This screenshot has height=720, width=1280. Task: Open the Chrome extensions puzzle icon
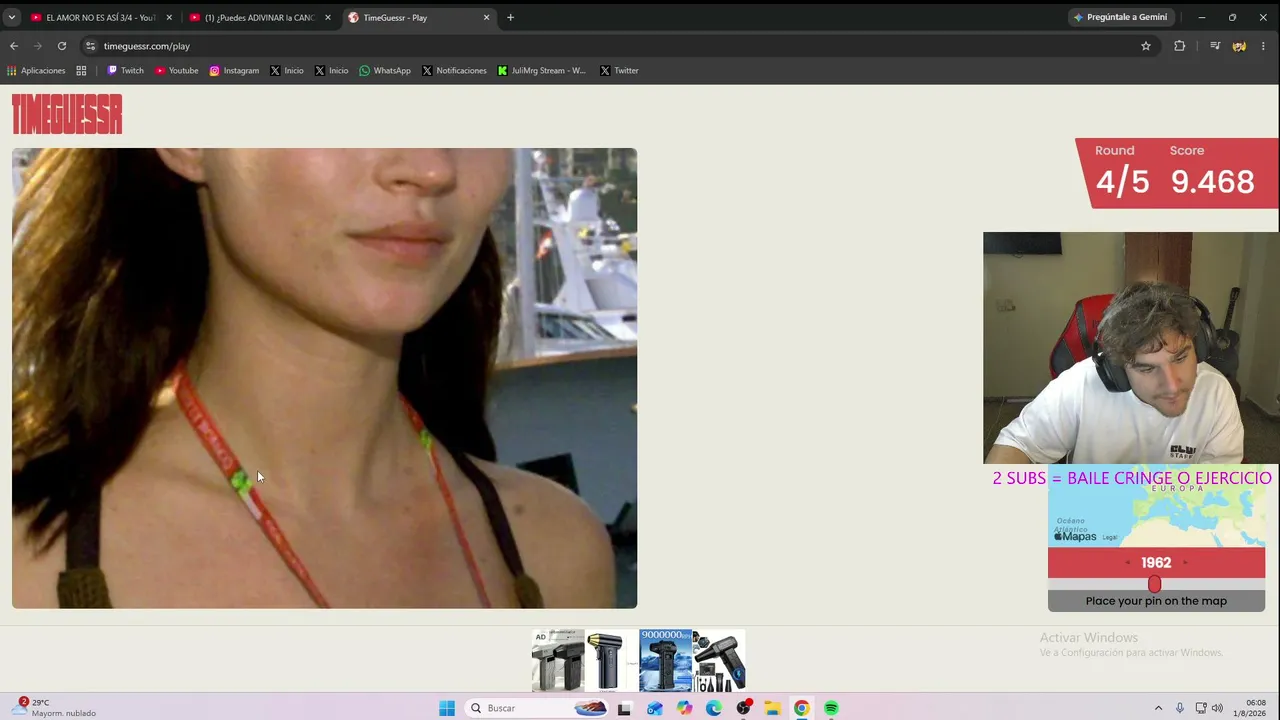(x=1180, y=46)
